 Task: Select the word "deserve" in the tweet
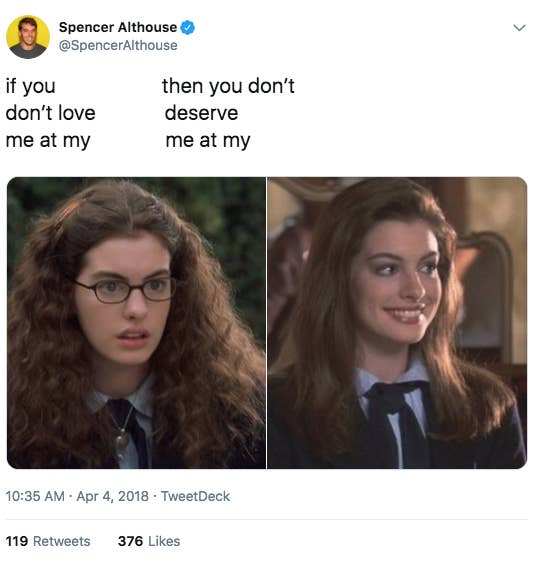pos(201,113)
